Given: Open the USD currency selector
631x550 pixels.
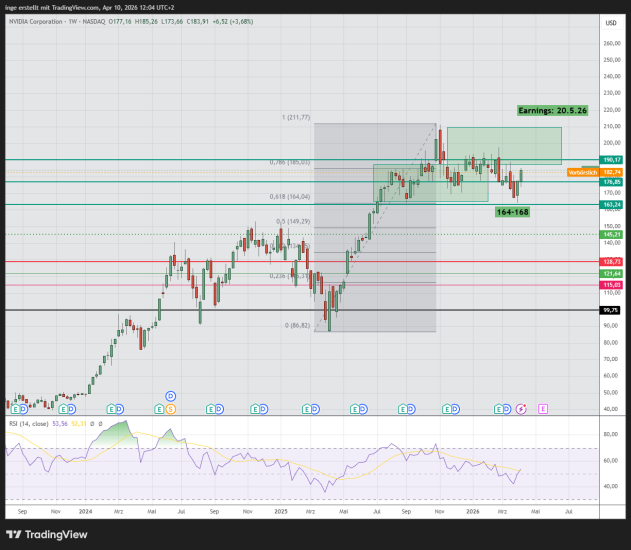Looking at the screenshot, I should coord(608,23).
